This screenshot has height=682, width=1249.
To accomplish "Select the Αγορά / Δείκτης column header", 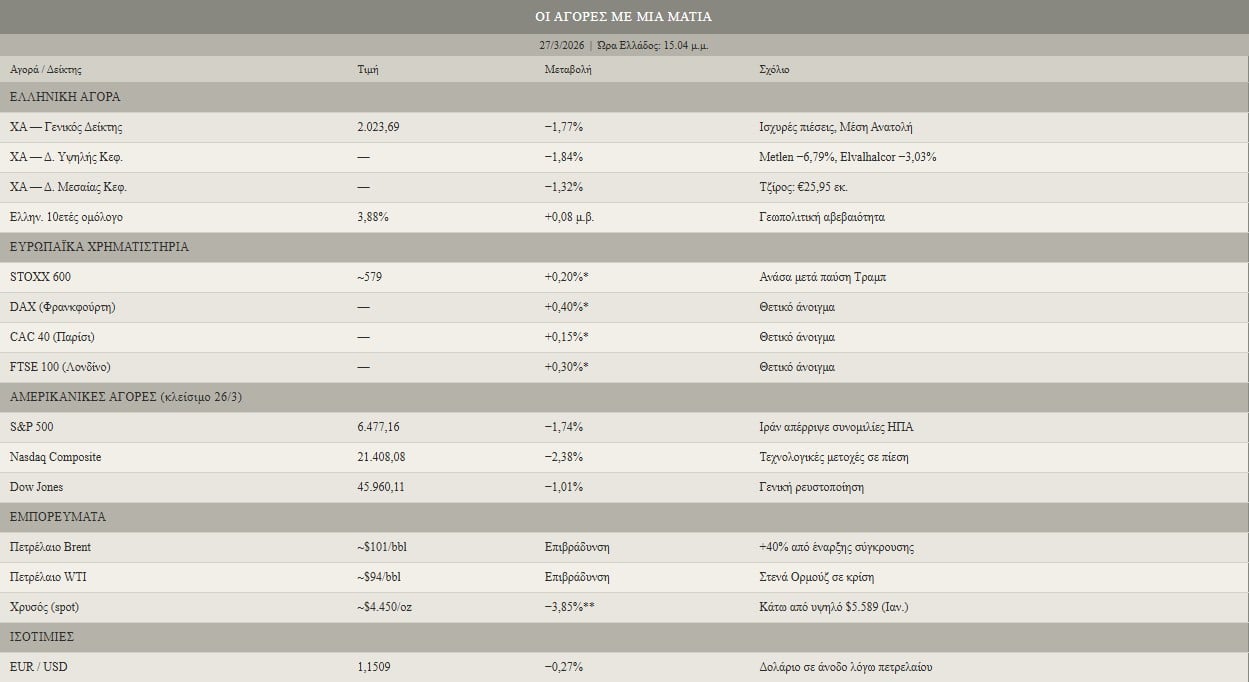I will click(46, 70).
